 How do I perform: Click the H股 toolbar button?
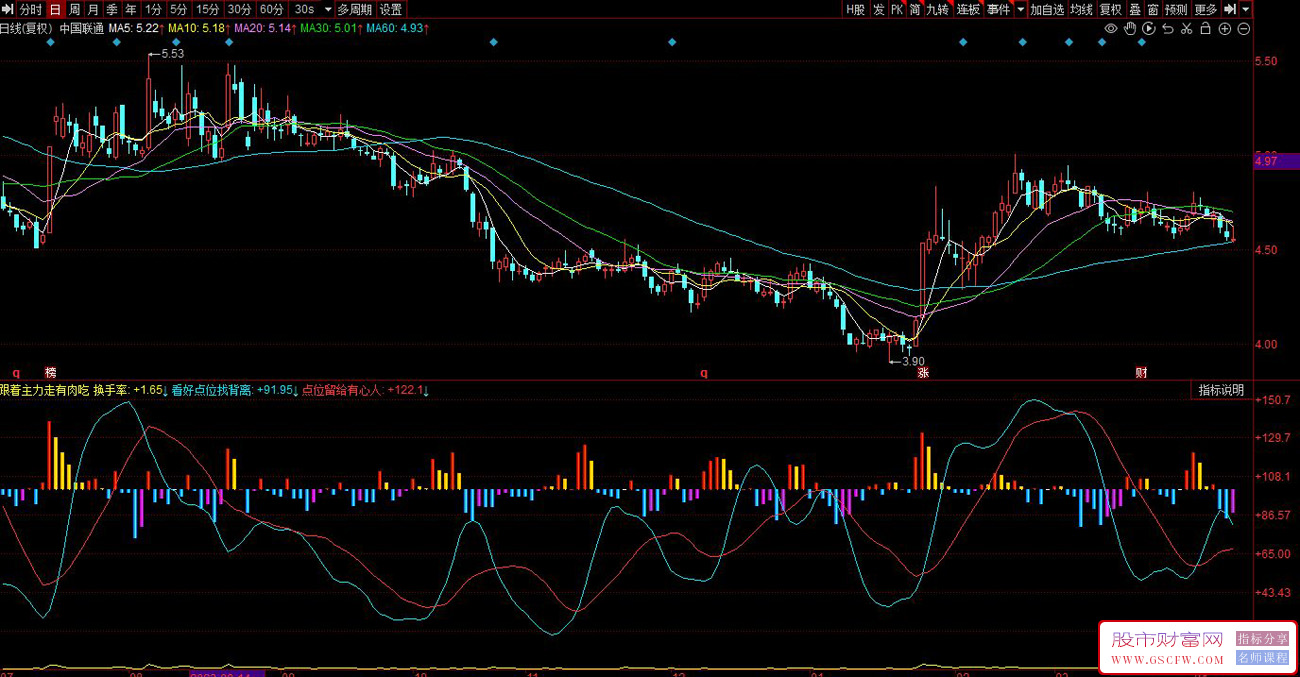[855, 9]
